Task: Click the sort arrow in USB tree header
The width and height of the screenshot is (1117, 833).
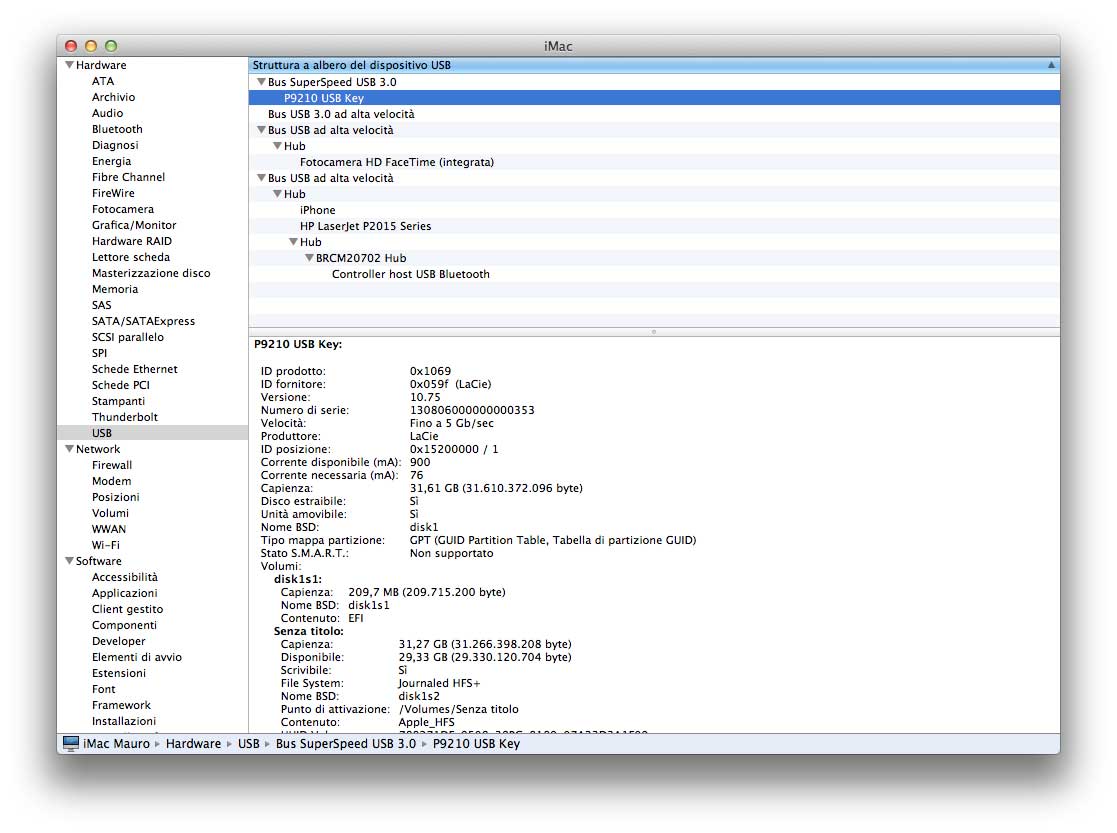Action: [x=1051, y=65]
